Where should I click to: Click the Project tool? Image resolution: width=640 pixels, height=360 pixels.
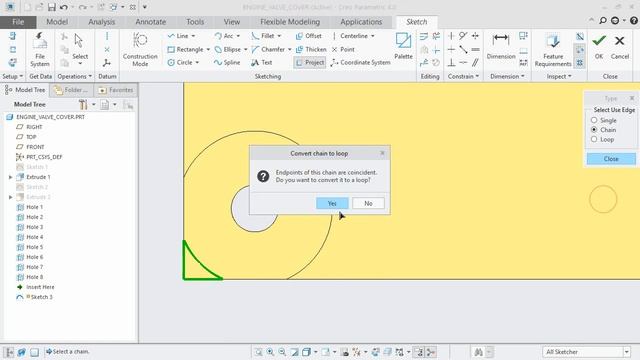click(x=309, y=62)
